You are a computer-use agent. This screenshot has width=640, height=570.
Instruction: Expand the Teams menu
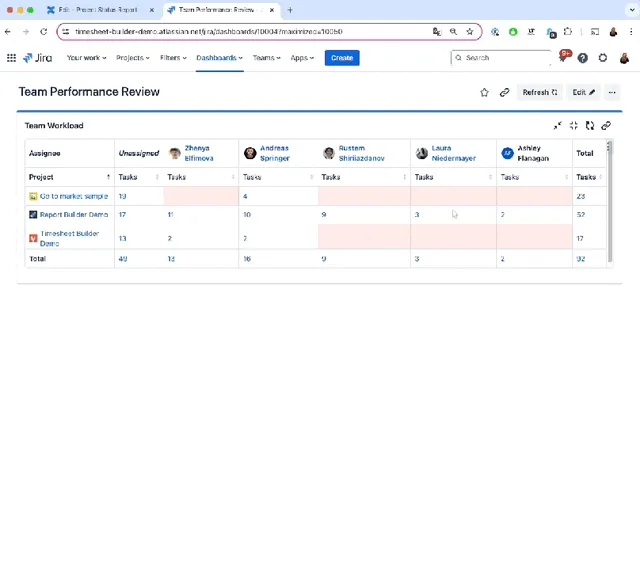point(267,58)
